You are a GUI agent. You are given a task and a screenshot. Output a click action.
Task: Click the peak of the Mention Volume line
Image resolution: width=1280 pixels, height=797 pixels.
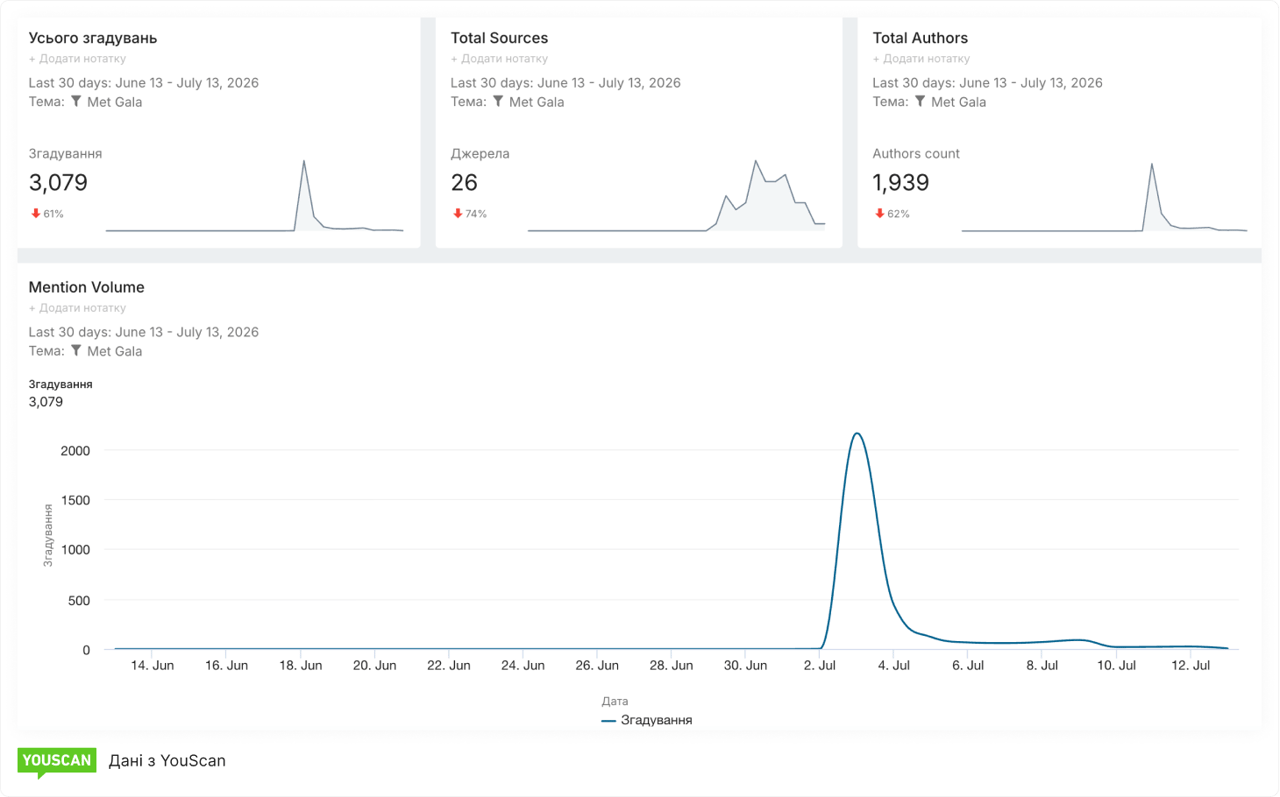[x=857, y=433]
